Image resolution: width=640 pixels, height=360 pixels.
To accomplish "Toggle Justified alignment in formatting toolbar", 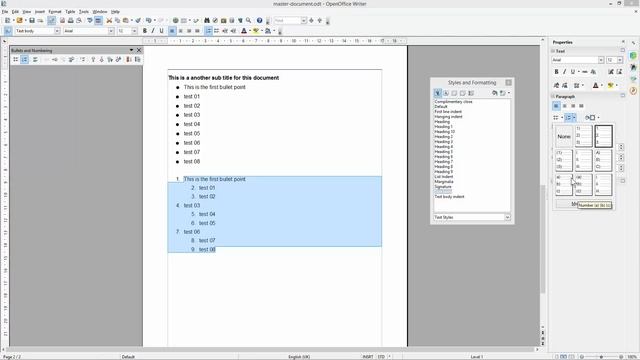I will tap(198, 31).
